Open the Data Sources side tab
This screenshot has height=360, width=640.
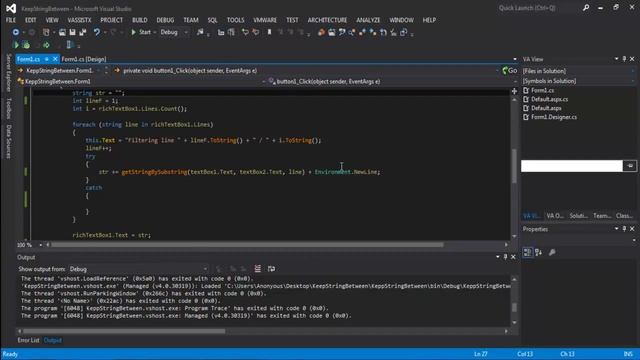pyautogui.click(x=8, y=142)
